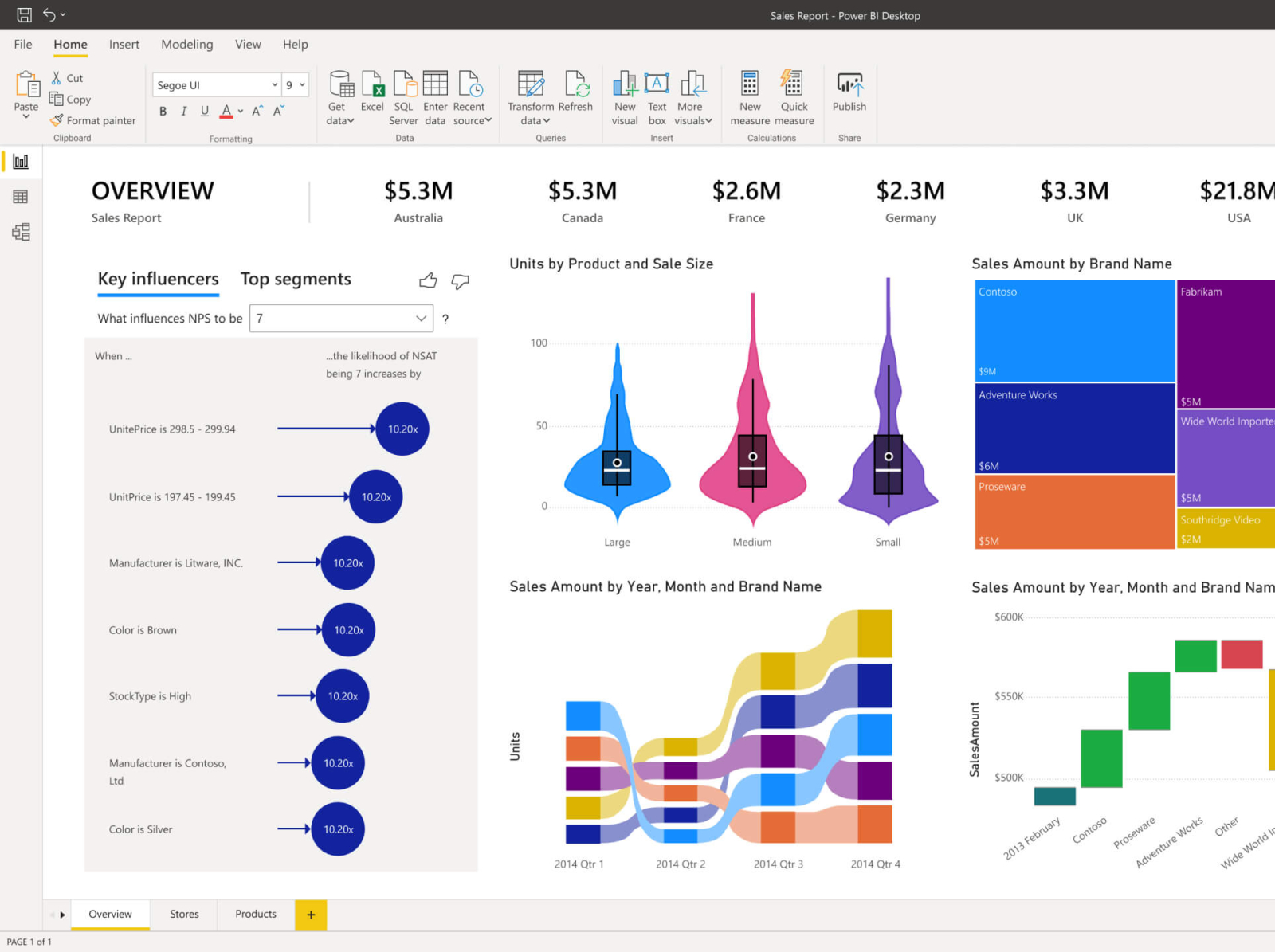Add a new page with plus button
Image resolution: width=1275 pixels, height=952 pixels.
311,915
